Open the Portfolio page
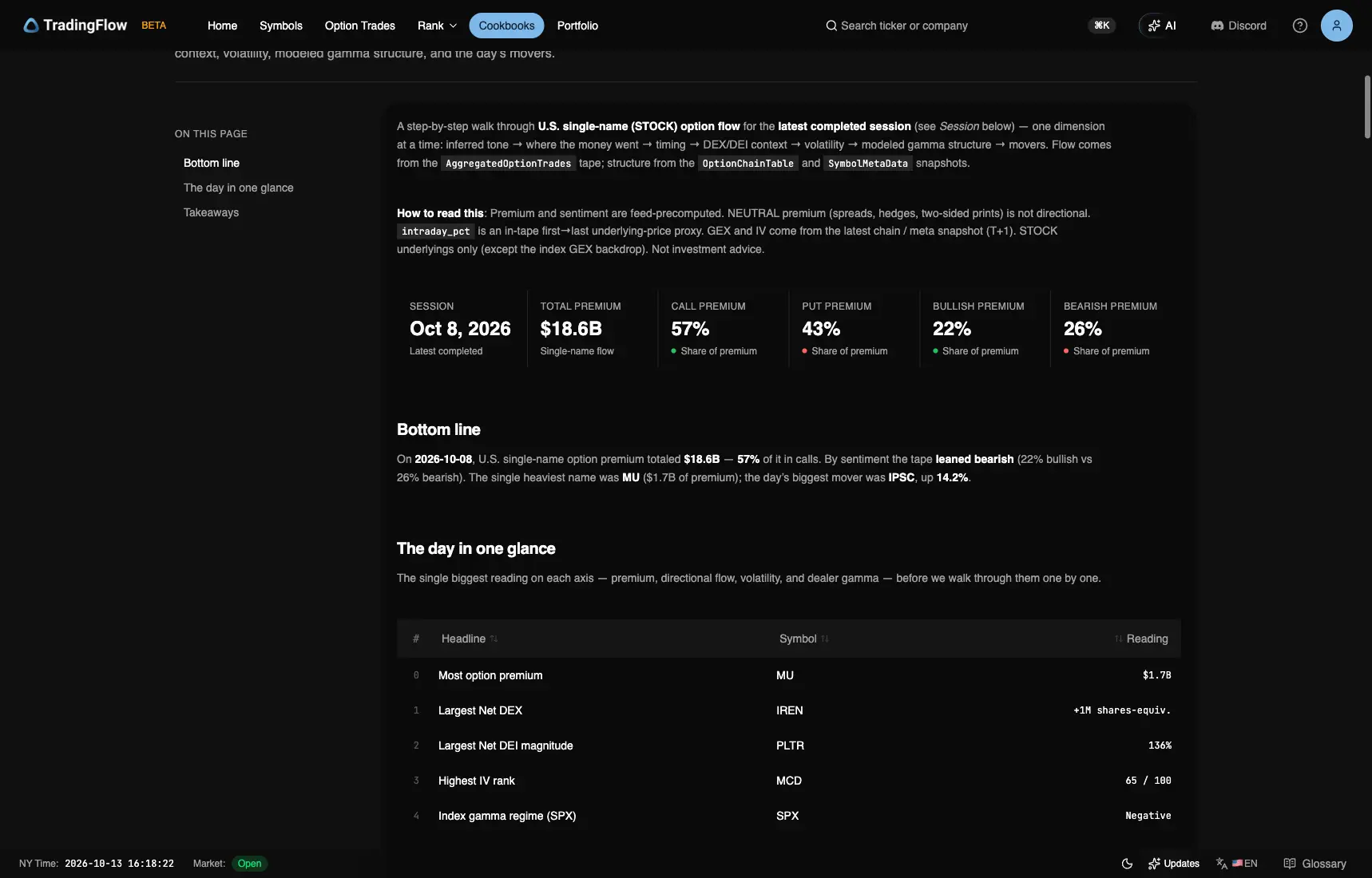Viewport: 1372px width, 878px height. tap(577, 26)
